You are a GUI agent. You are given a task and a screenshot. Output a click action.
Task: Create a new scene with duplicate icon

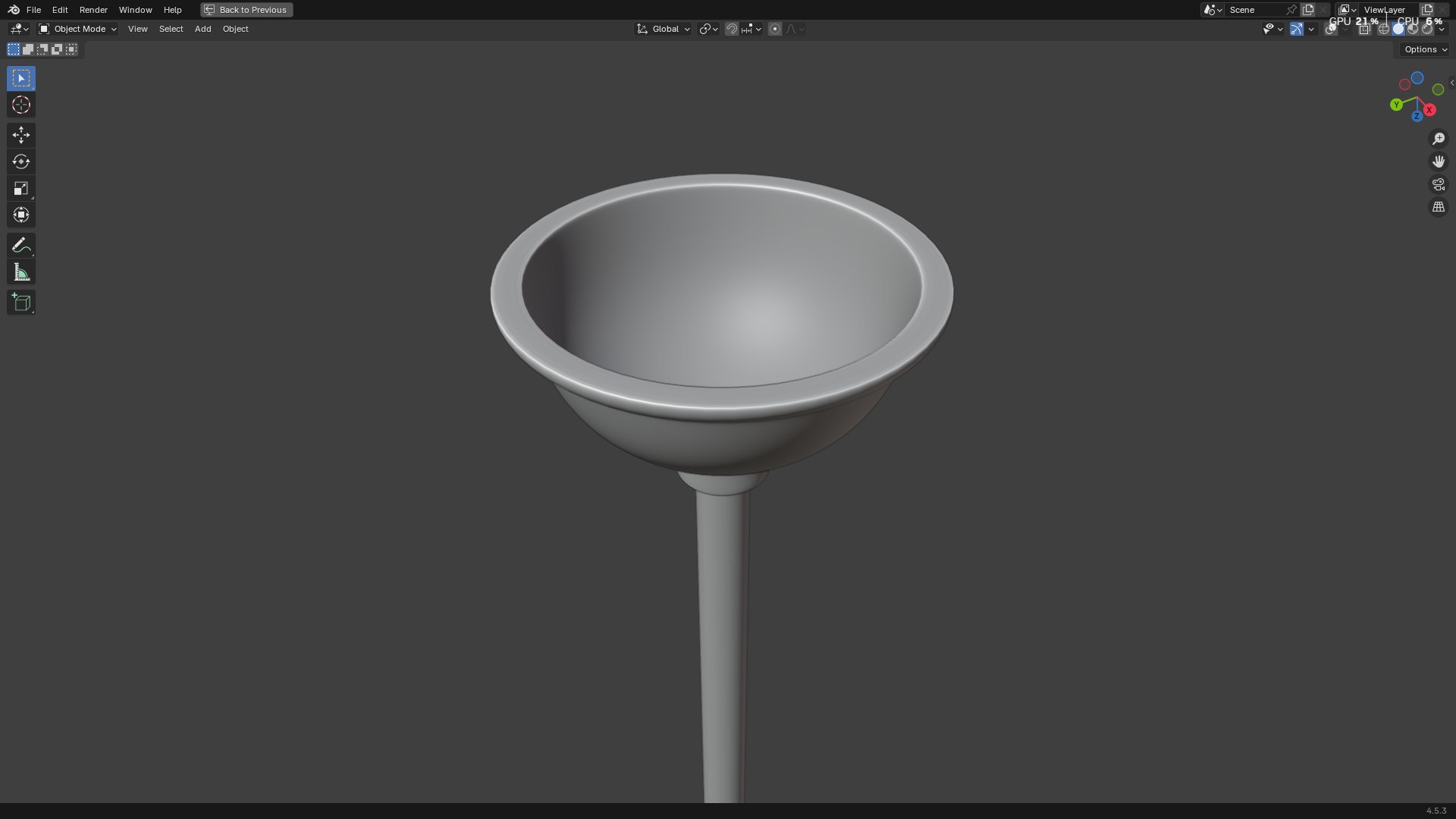tap(1308, 10)
